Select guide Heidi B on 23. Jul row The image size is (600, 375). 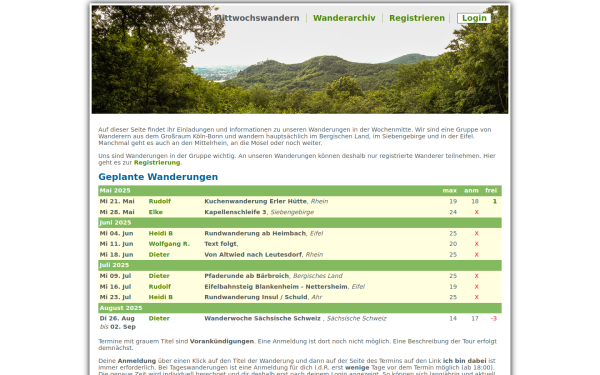pos(161,297)
